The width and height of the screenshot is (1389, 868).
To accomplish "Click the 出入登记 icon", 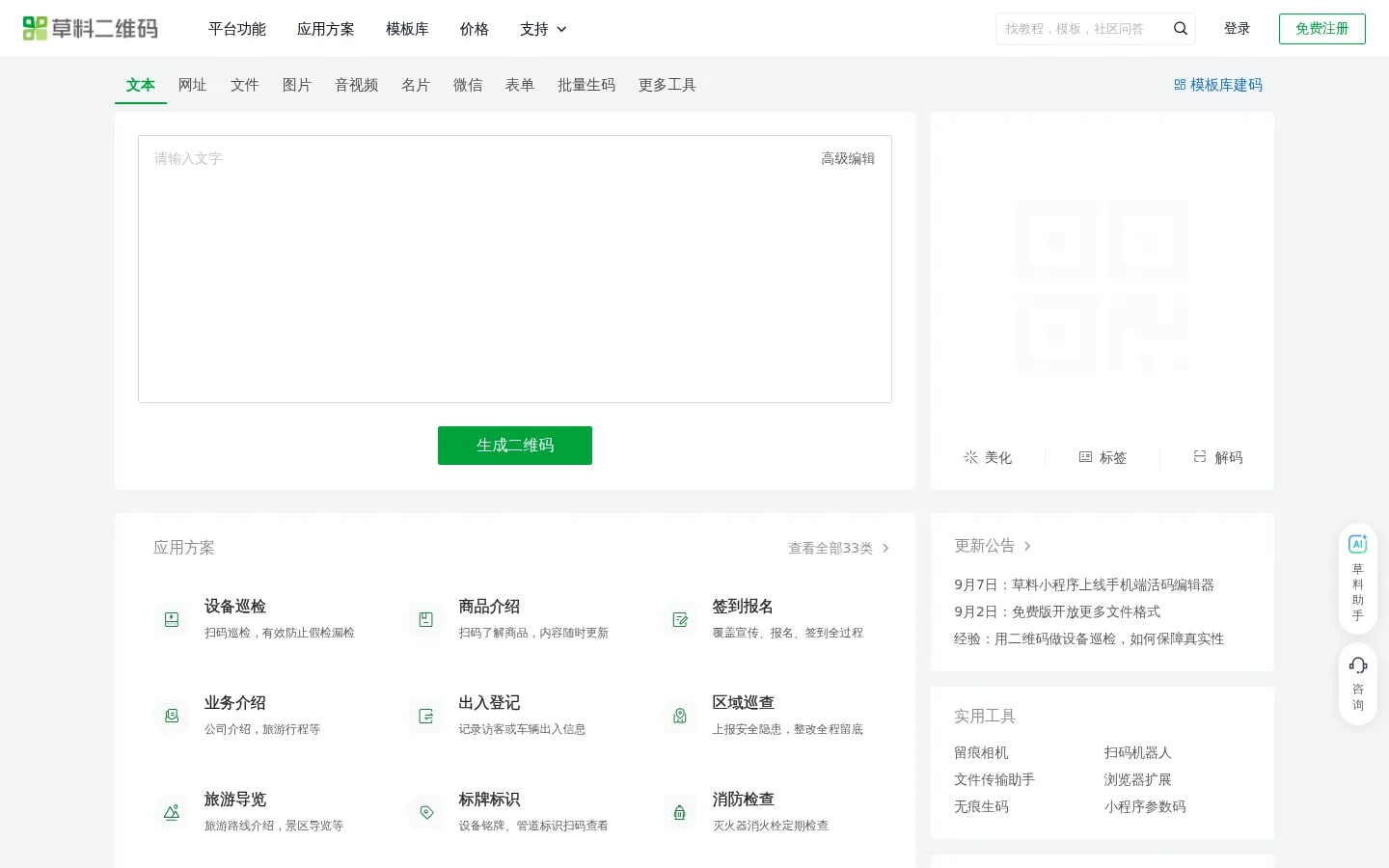I will tap(426, 716).
